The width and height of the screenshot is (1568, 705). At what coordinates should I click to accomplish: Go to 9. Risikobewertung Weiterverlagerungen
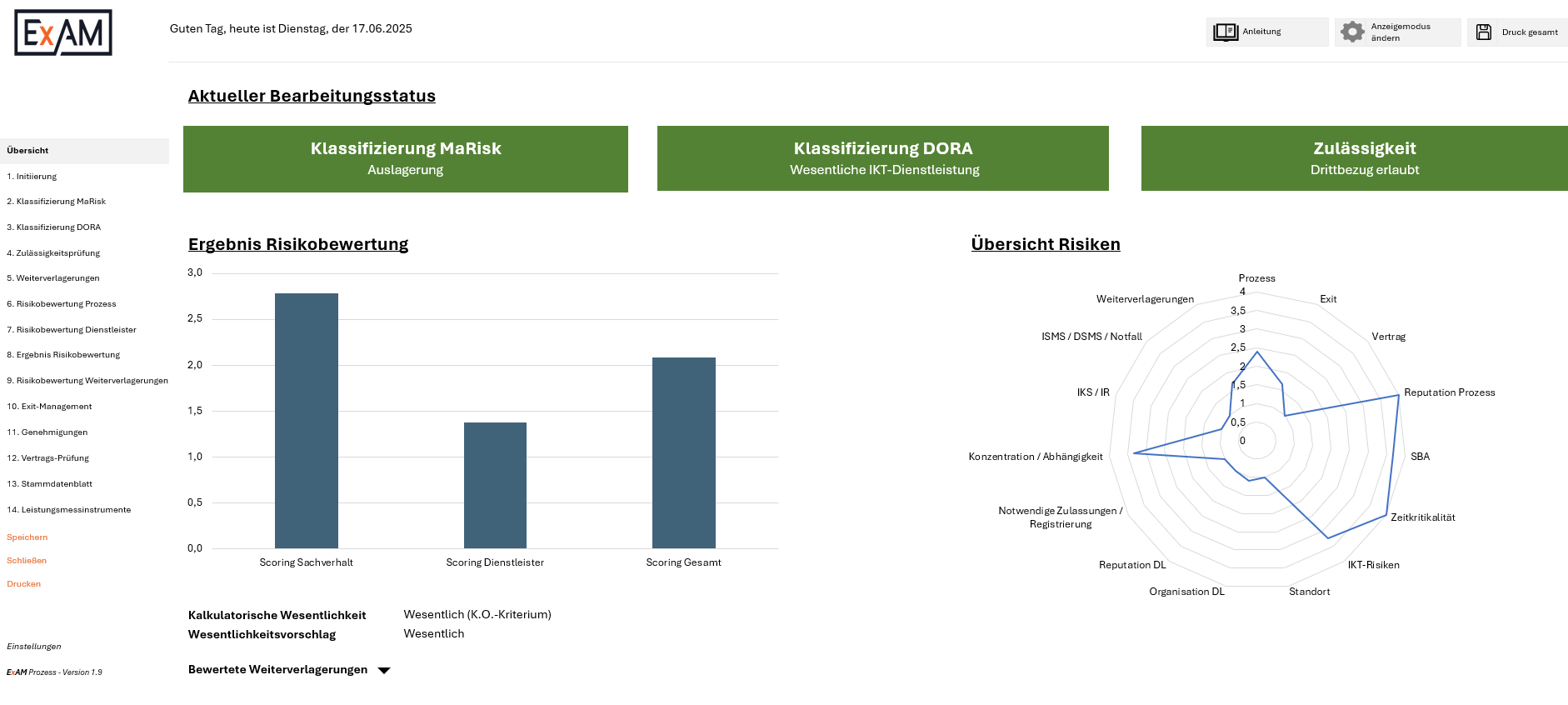tap(87, 381)
